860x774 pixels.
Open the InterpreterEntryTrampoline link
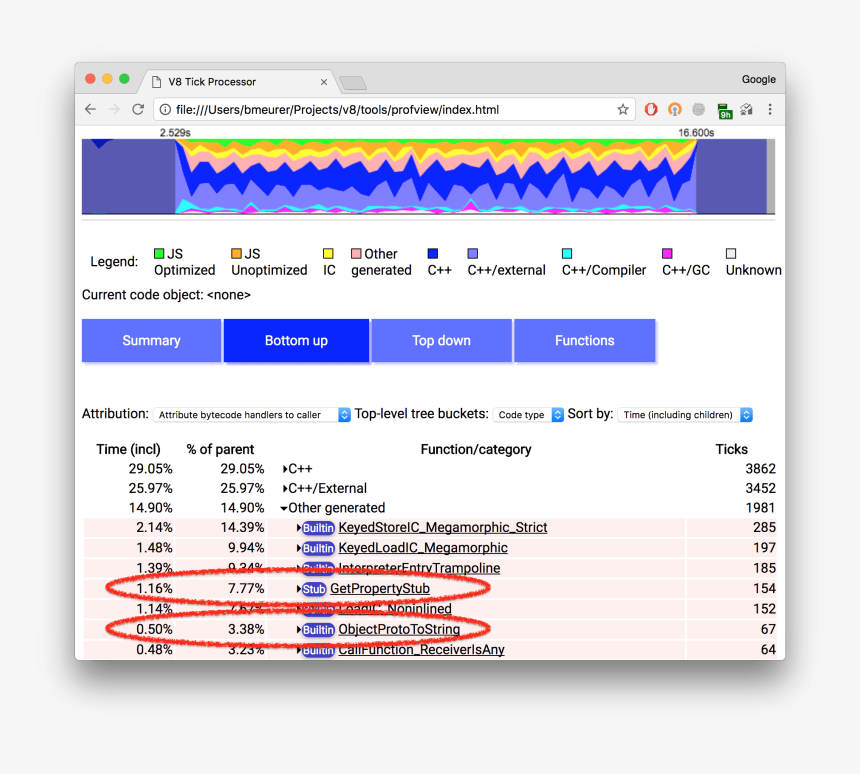click(x=419, y=568)
